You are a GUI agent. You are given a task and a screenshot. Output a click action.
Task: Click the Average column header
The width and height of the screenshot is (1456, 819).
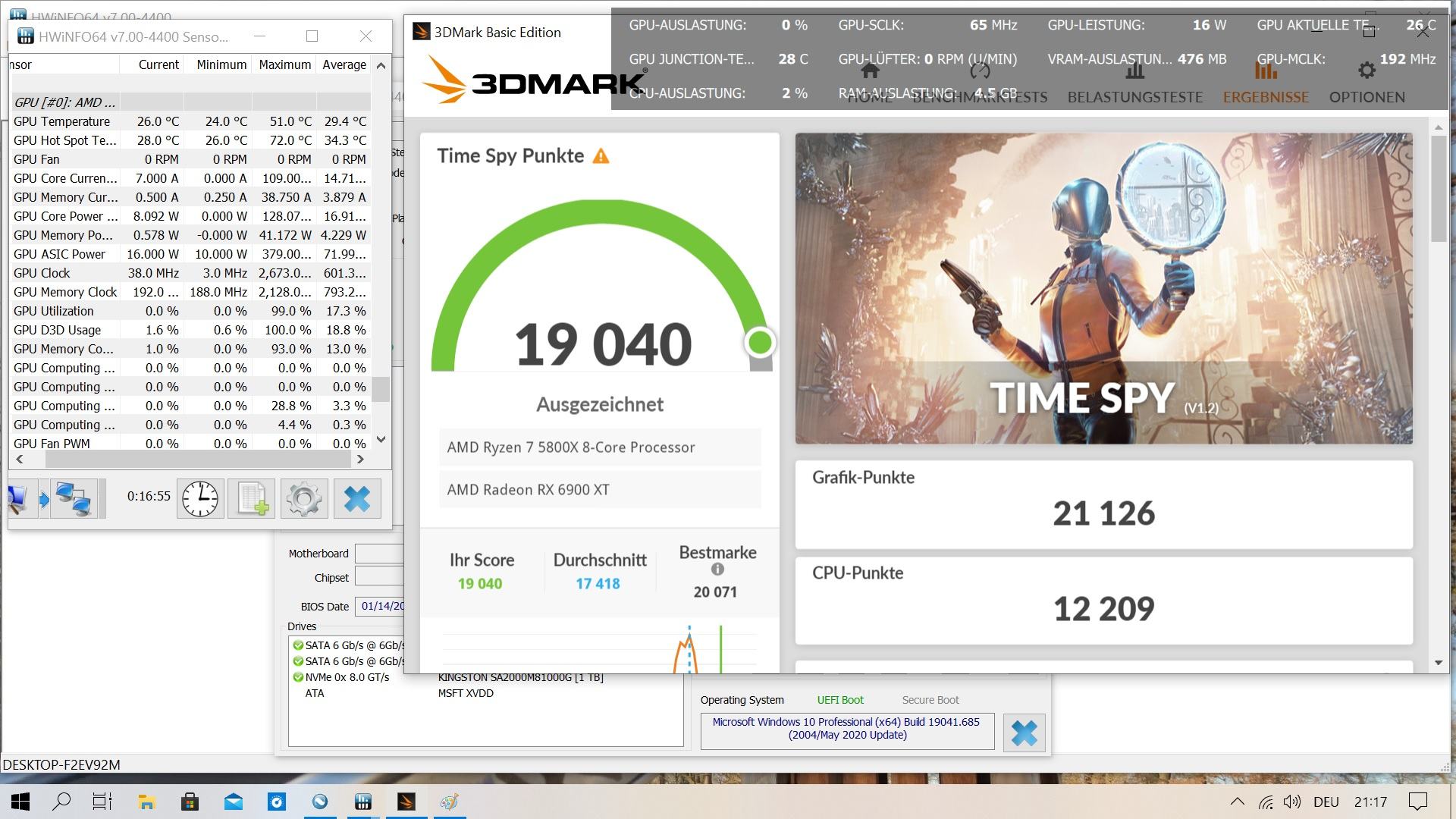point(344,64)
